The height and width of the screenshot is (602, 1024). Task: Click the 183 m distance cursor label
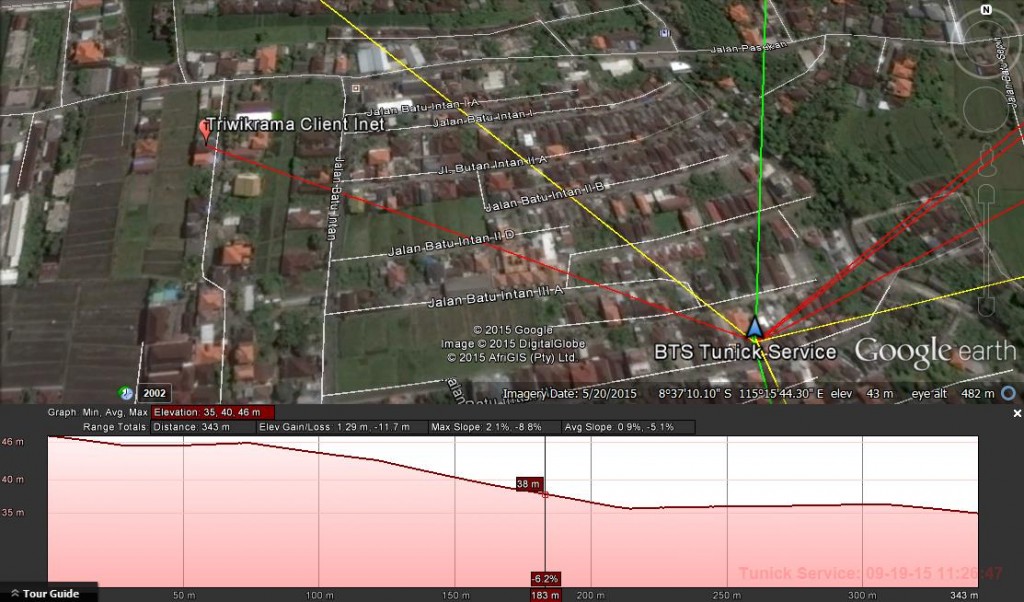click(545, 595)
